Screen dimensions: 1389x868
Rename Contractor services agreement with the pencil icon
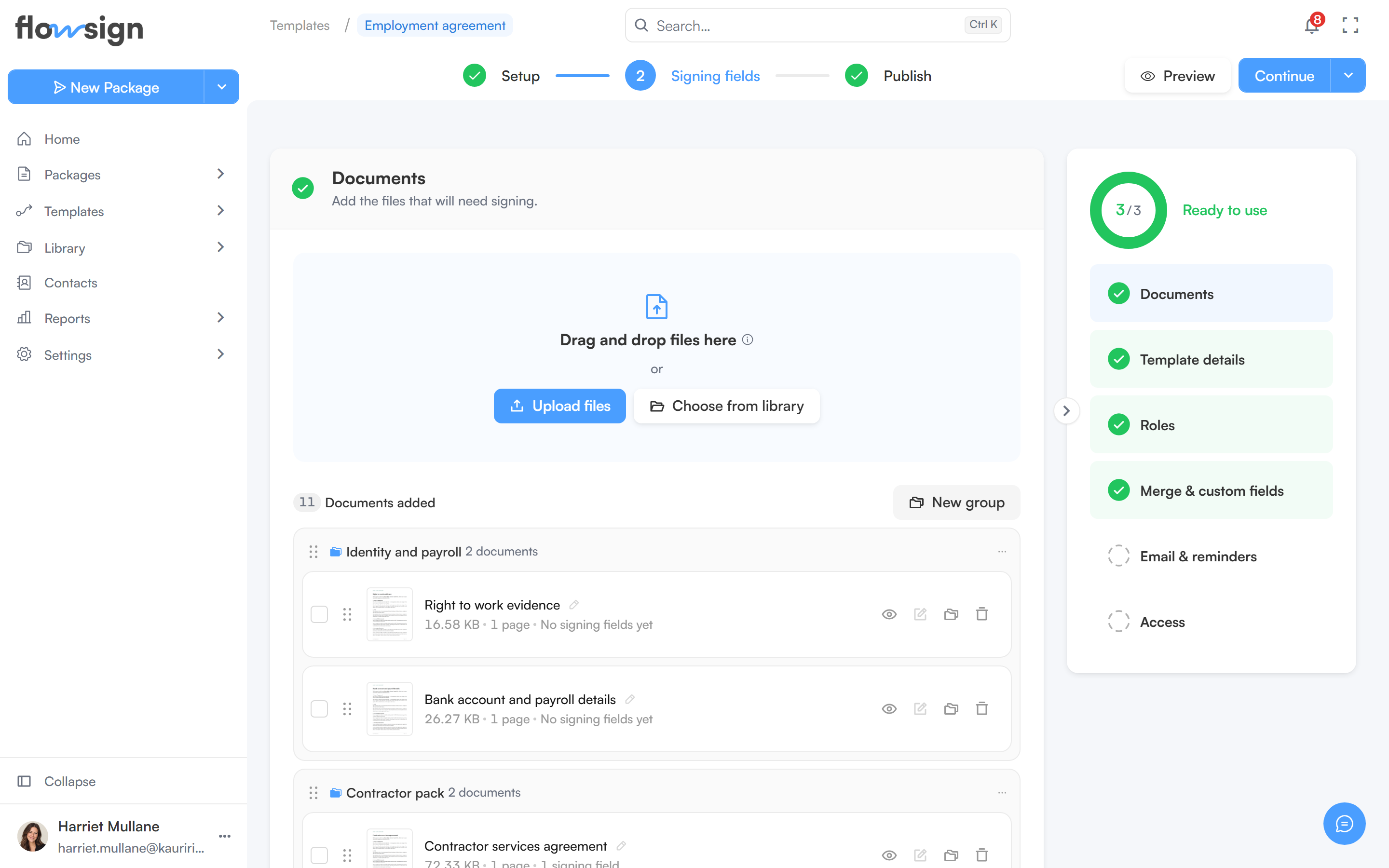tap(621, 846)
